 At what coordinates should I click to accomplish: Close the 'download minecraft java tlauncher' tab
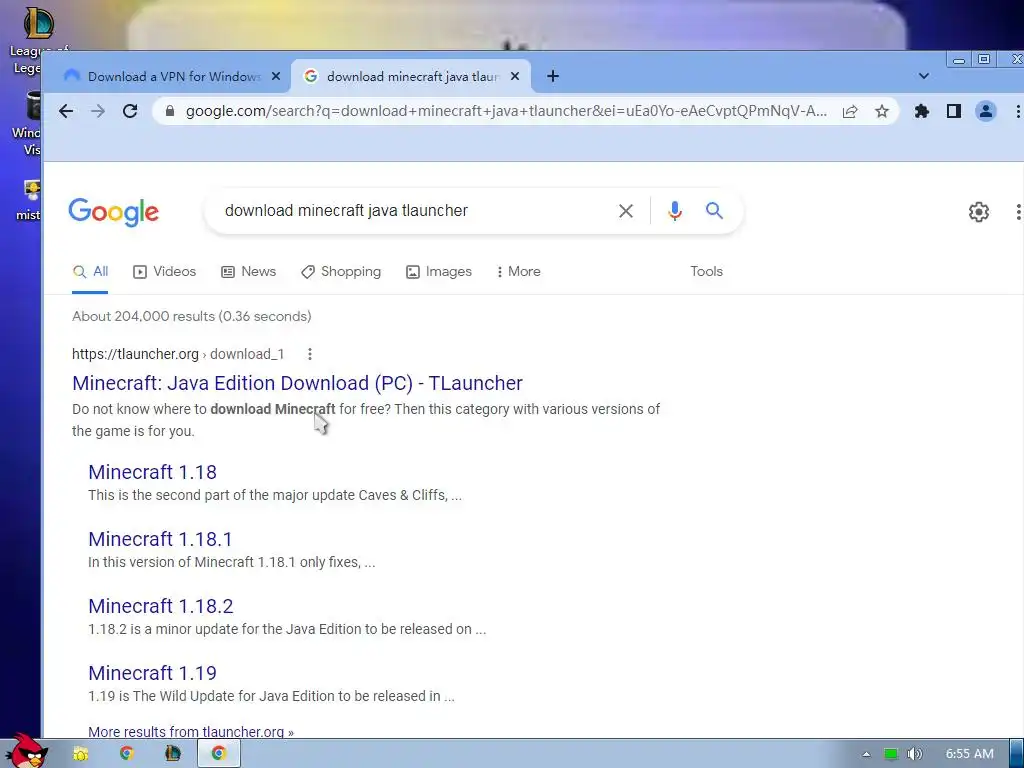[x=515, y=76]
